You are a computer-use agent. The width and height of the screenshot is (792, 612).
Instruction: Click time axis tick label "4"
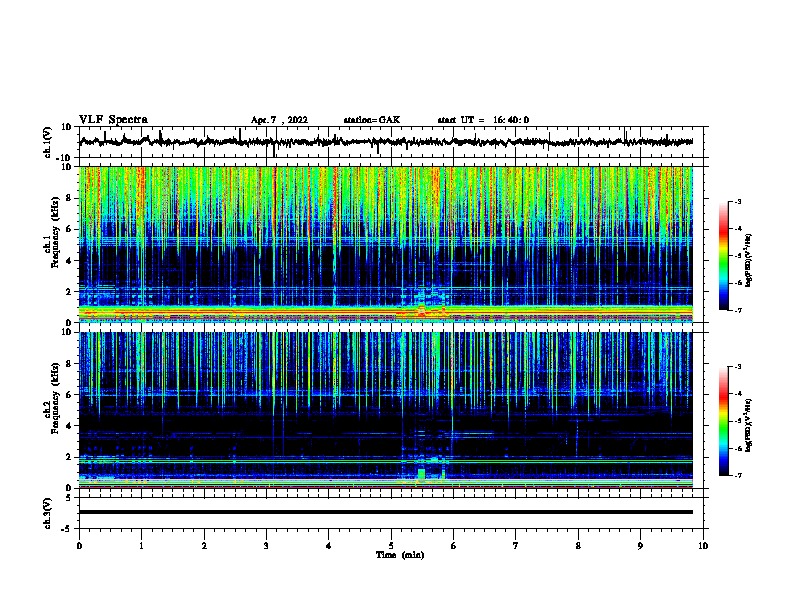click(x=329, y=546)
